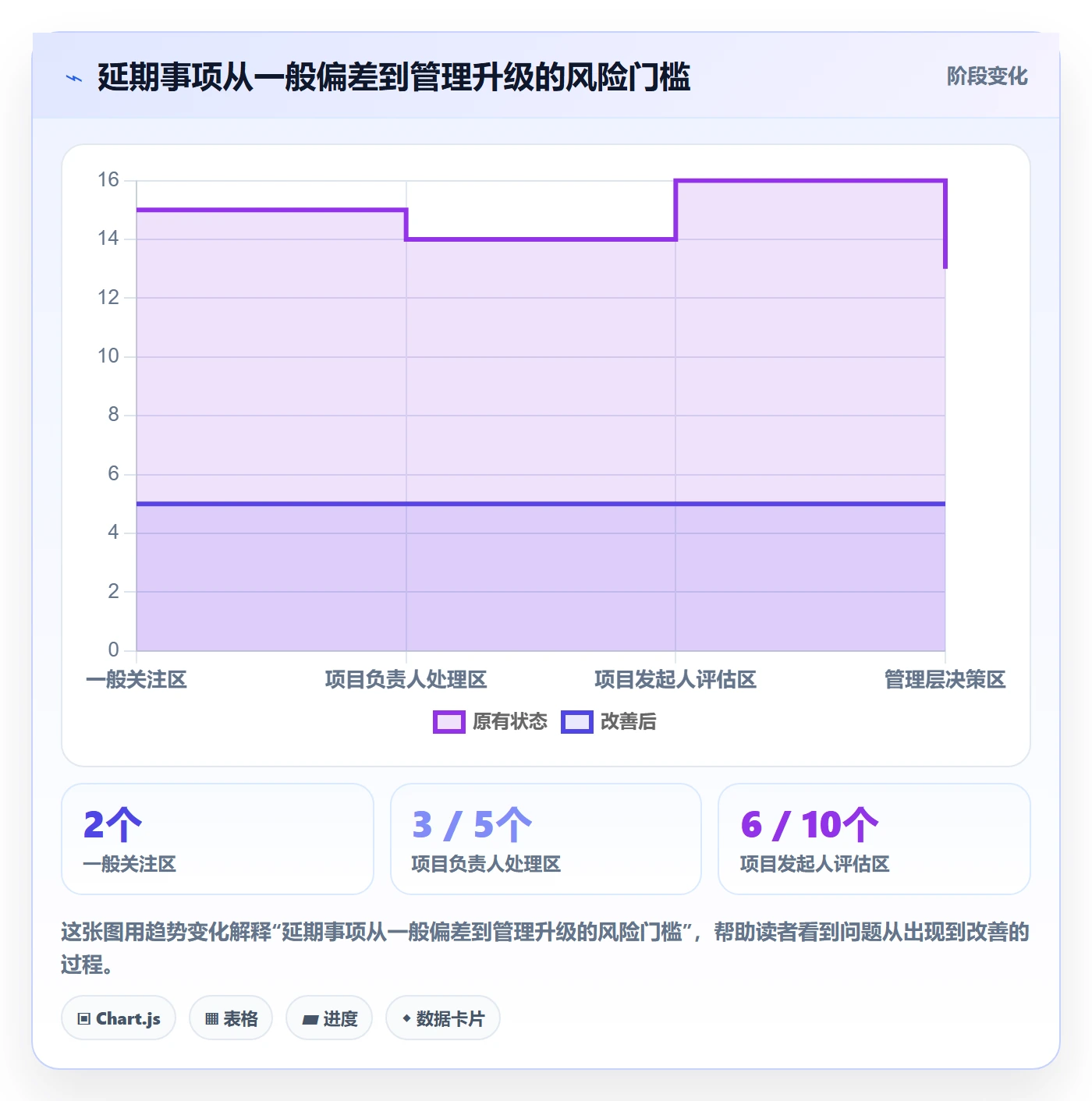Toggle the 改善后 legend swatch
This screenshot has height=1101, width=1092.
coord(577,722)
